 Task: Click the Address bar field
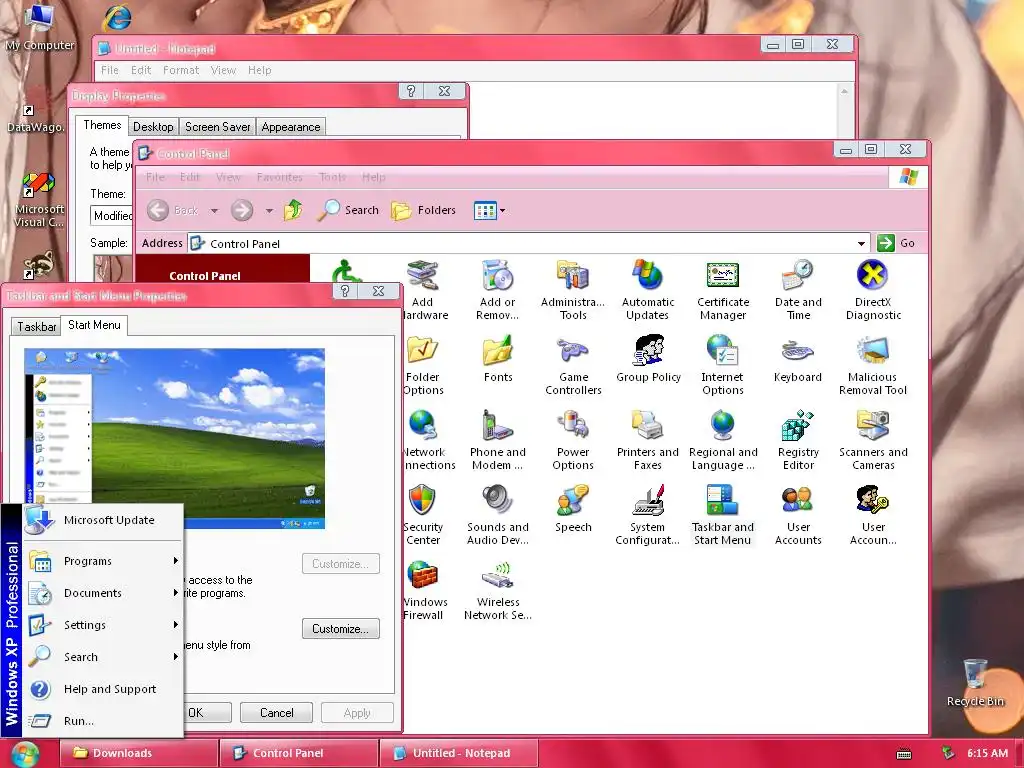point(528,244)
